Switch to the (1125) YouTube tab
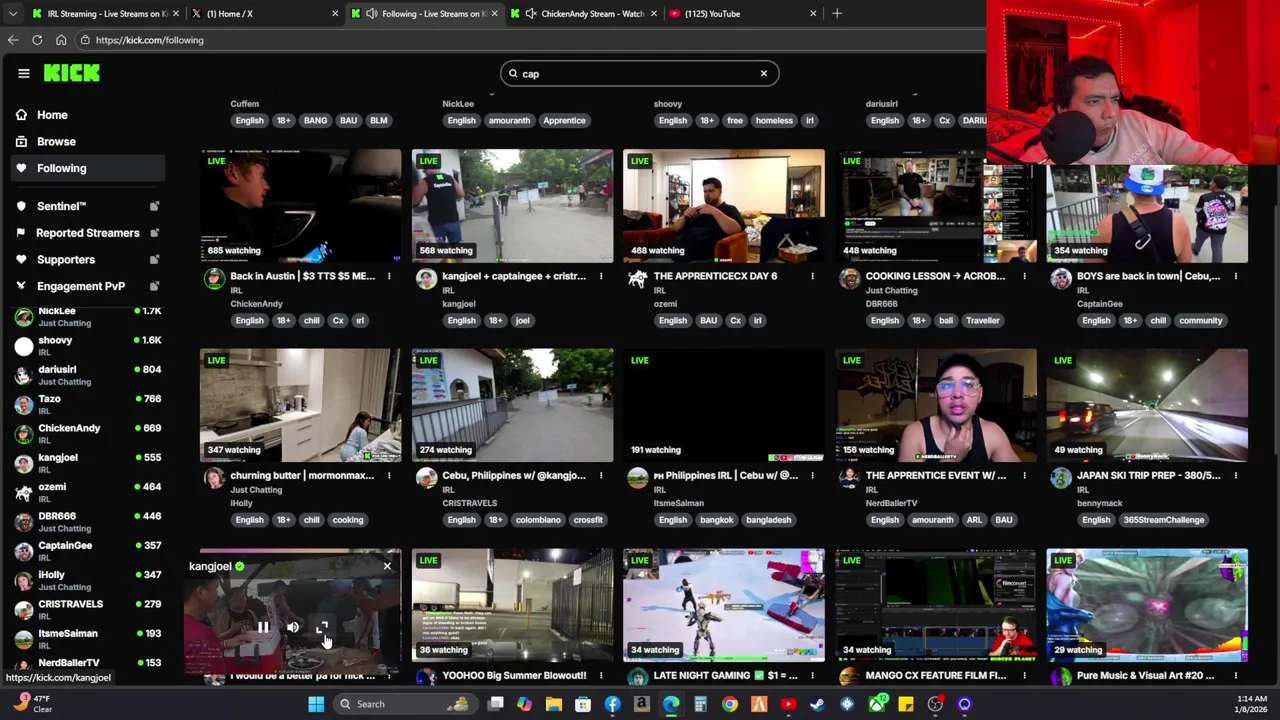 [x=743, y=14]
